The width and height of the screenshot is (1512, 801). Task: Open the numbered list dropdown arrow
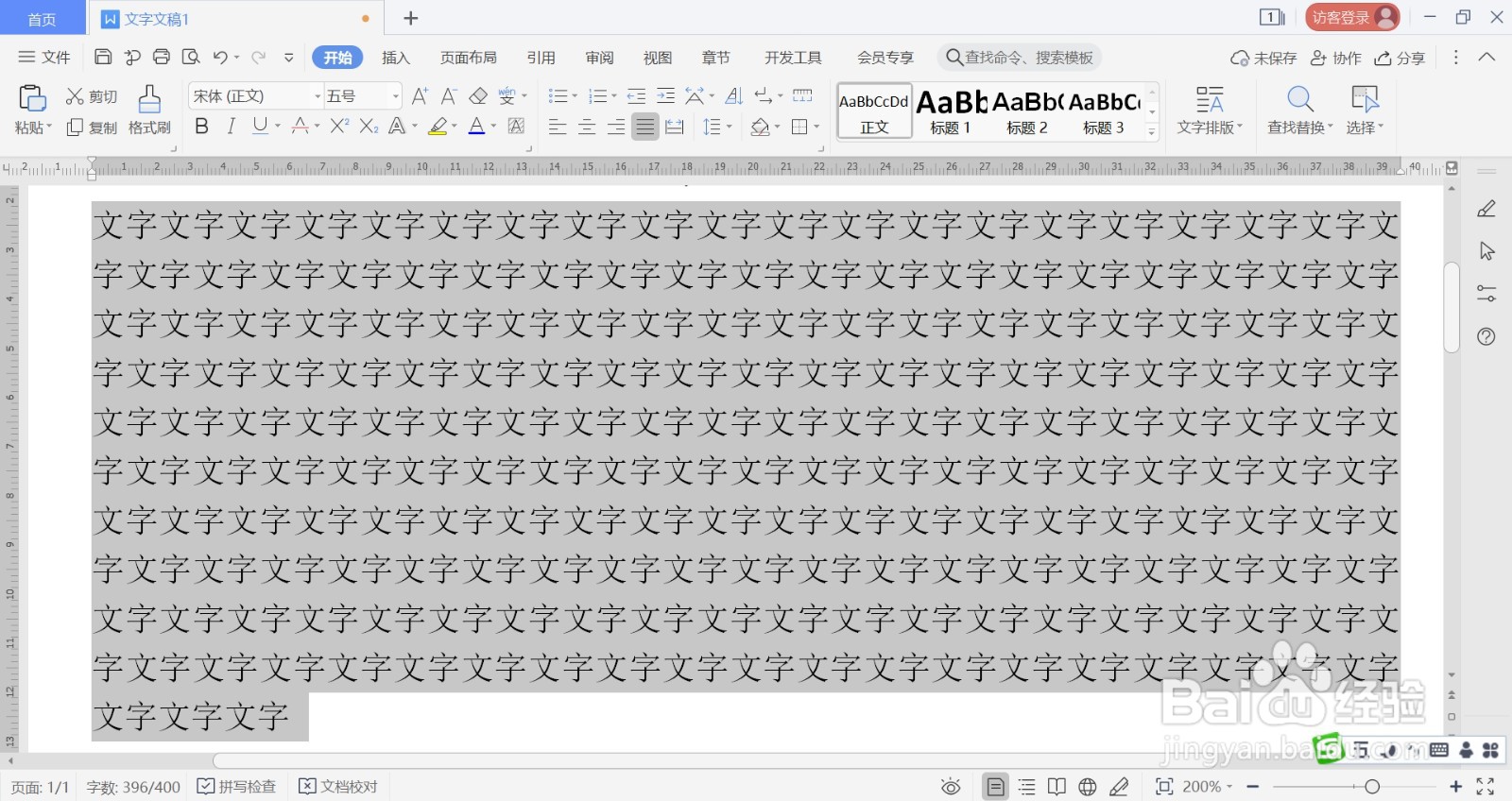pos(614,96)
